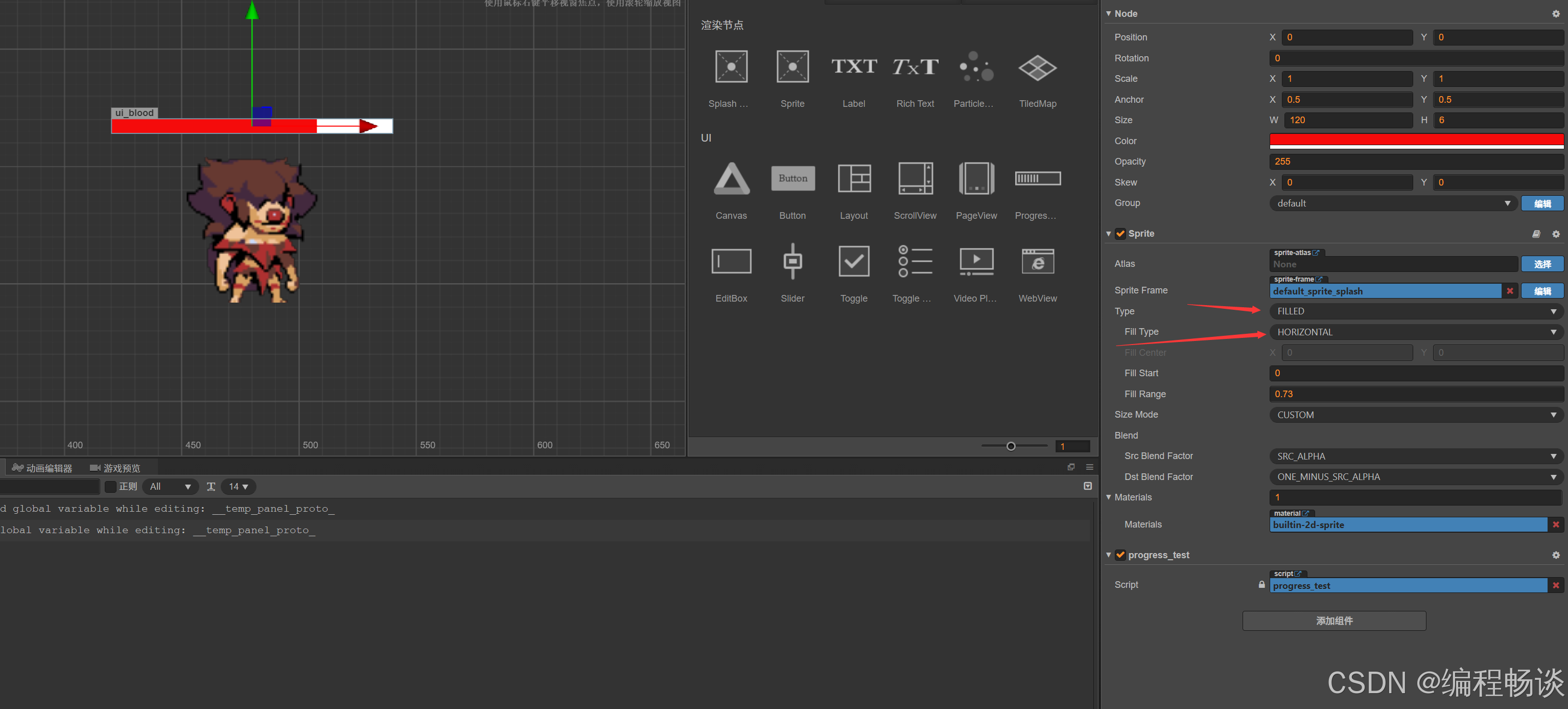The image size is (1568, 709).
Task: Pick the Rich Text node icon
Action: pos(915,67)
